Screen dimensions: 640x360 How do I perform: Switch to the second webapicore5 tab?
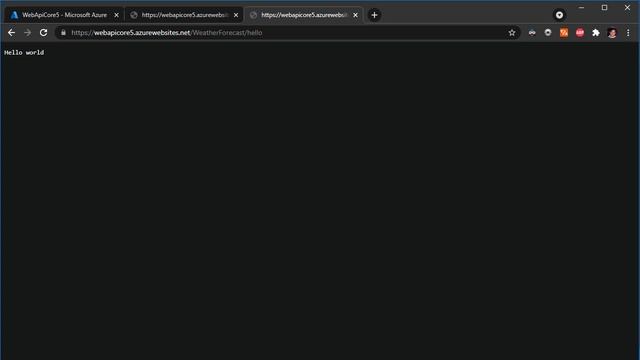tap(184, 15)
